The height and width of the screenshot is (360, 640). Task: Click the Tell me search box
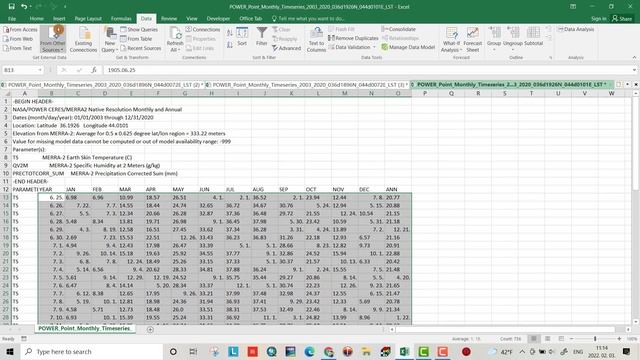point(308,18)
